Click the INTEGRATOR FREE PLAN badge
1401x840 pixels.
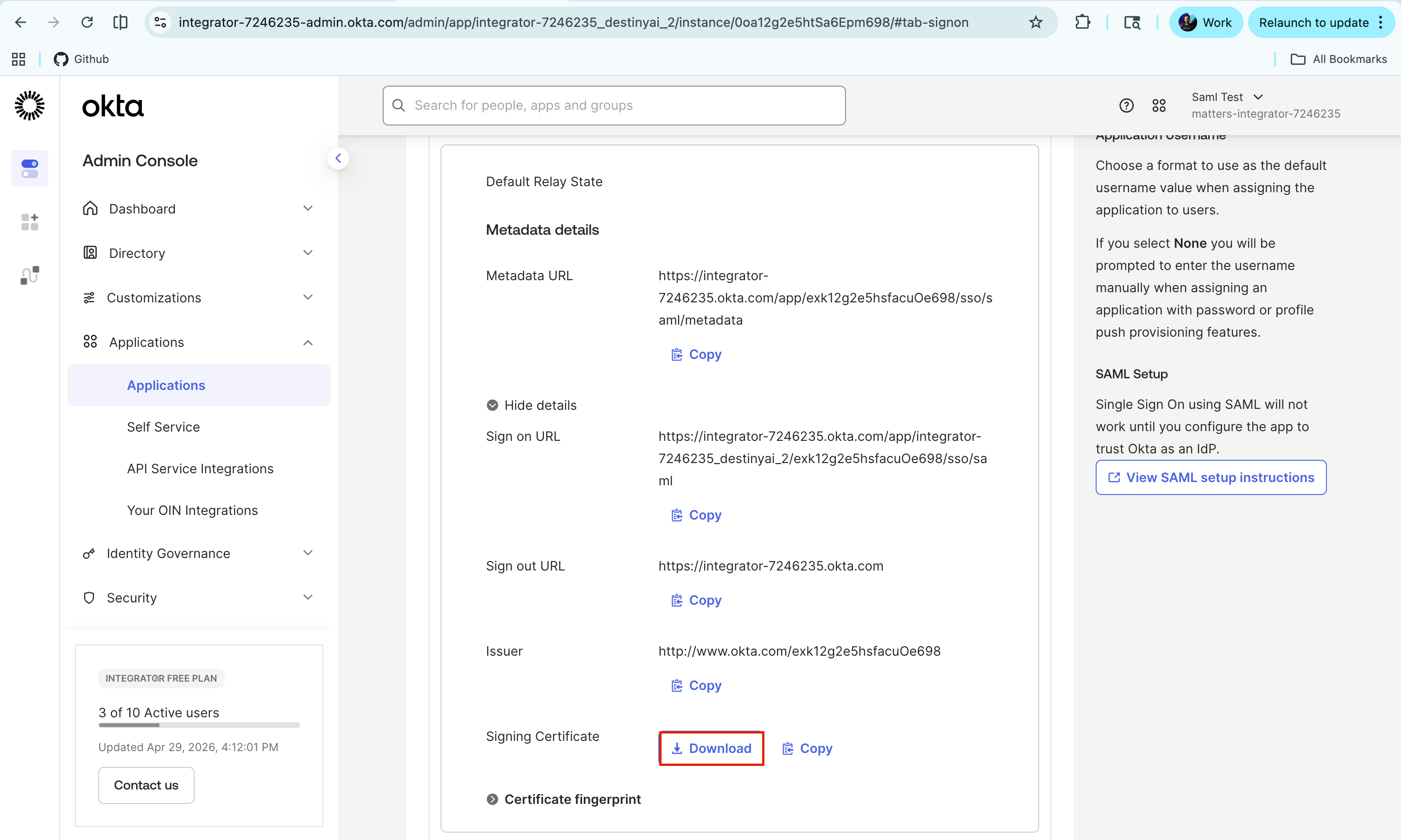[x=161, y=678]
